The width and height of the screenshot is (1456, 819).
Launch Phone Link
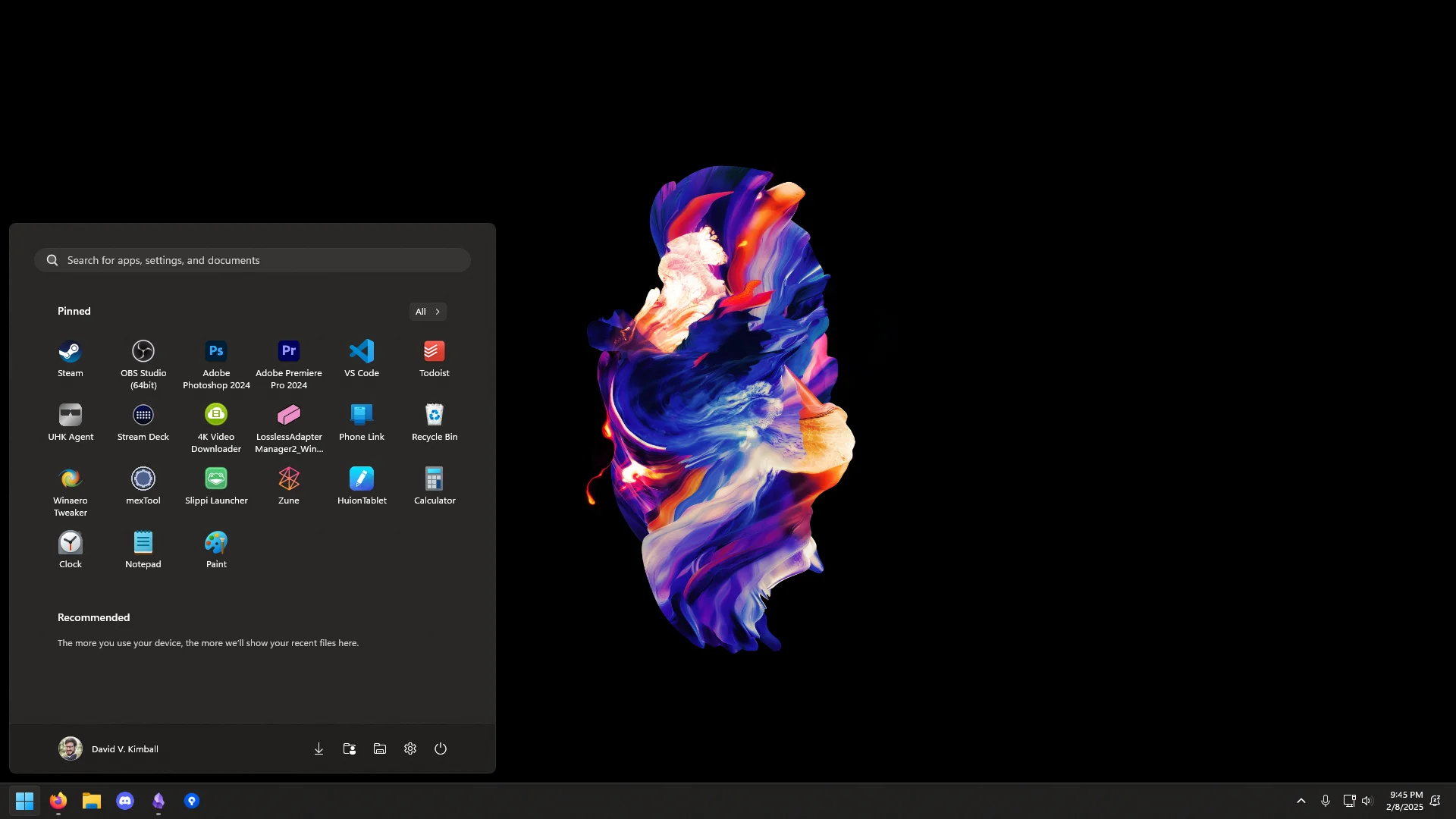tap(361, 422)
